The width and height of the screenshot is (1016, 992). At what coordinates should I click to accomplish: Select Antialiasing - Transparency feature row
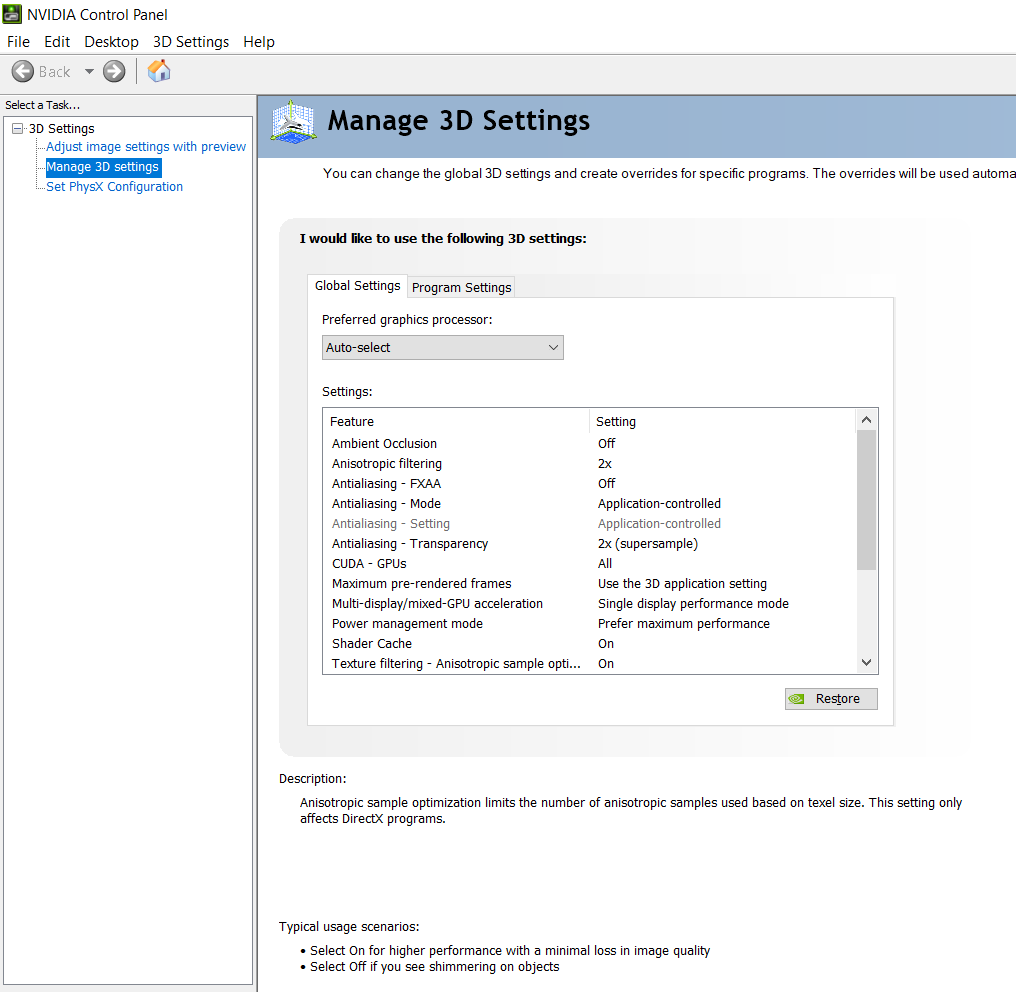point(590,544)
